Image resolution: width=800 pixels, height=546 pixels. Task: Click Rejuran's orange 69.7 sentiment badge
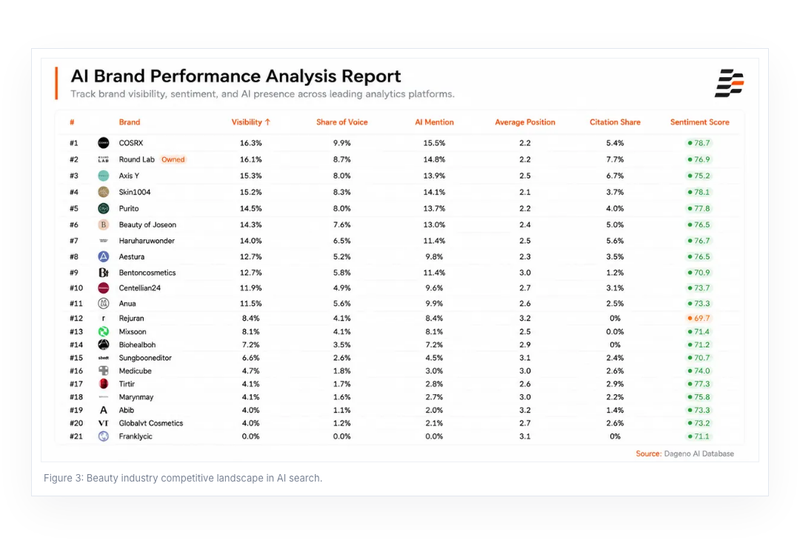tap(698, 318)
